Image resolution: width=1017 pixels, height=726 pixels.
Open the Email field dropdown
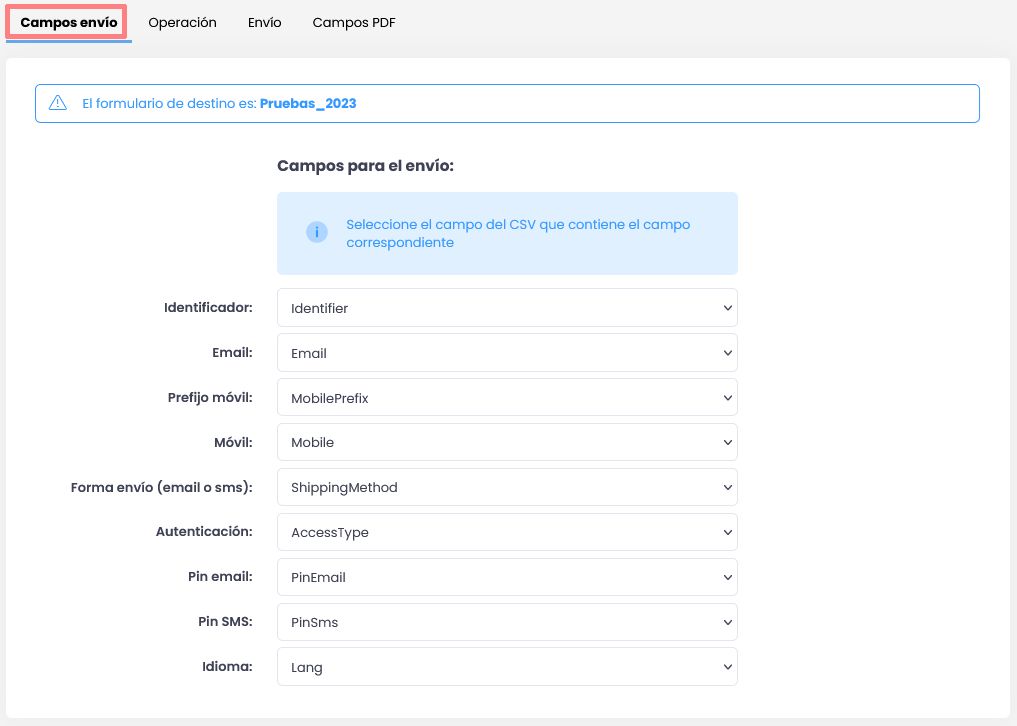tap(507, 353)
